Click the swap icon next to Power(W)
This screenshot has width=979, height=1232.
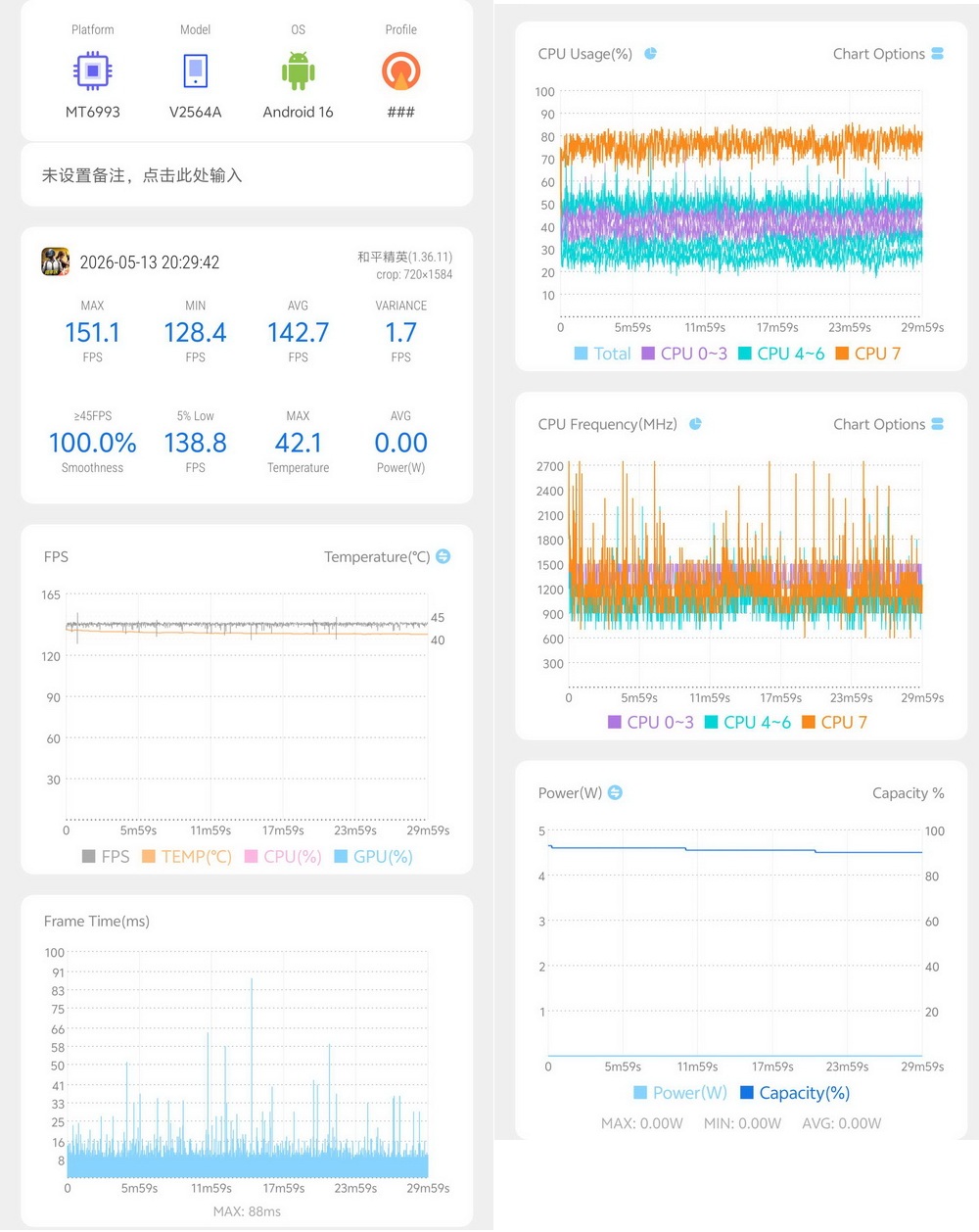(615, 792)
